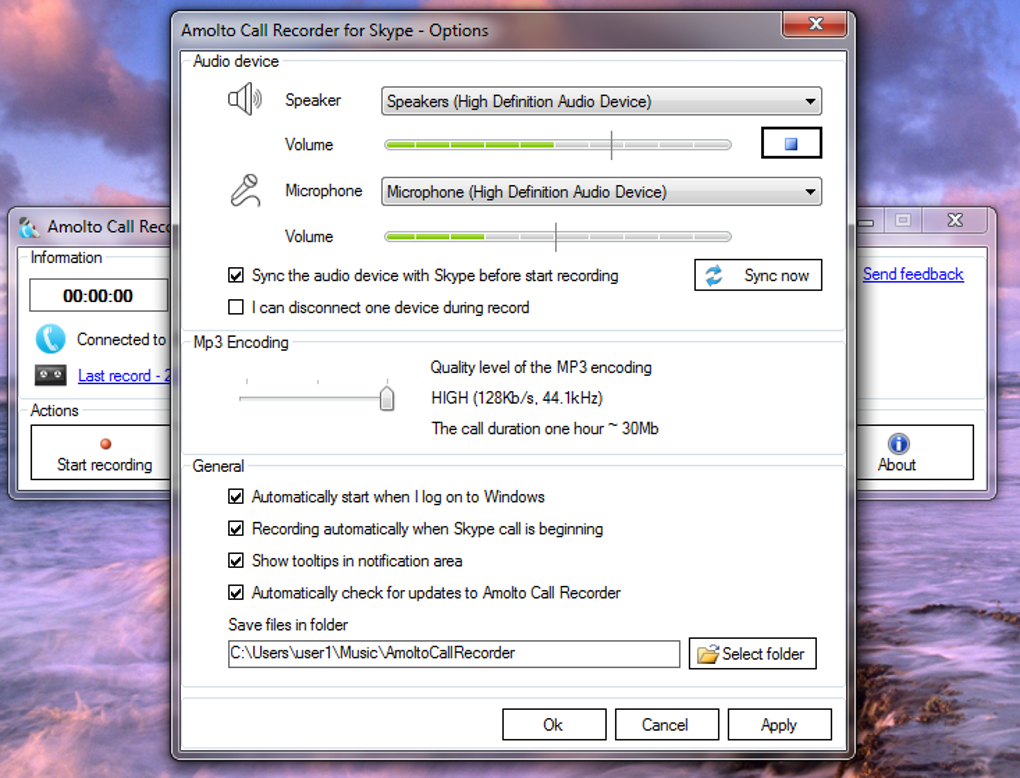Enable 'I can disconnect one device' option
This screenshot has height=778, width=1020.
pyautogui.click(x=235, y=307)
